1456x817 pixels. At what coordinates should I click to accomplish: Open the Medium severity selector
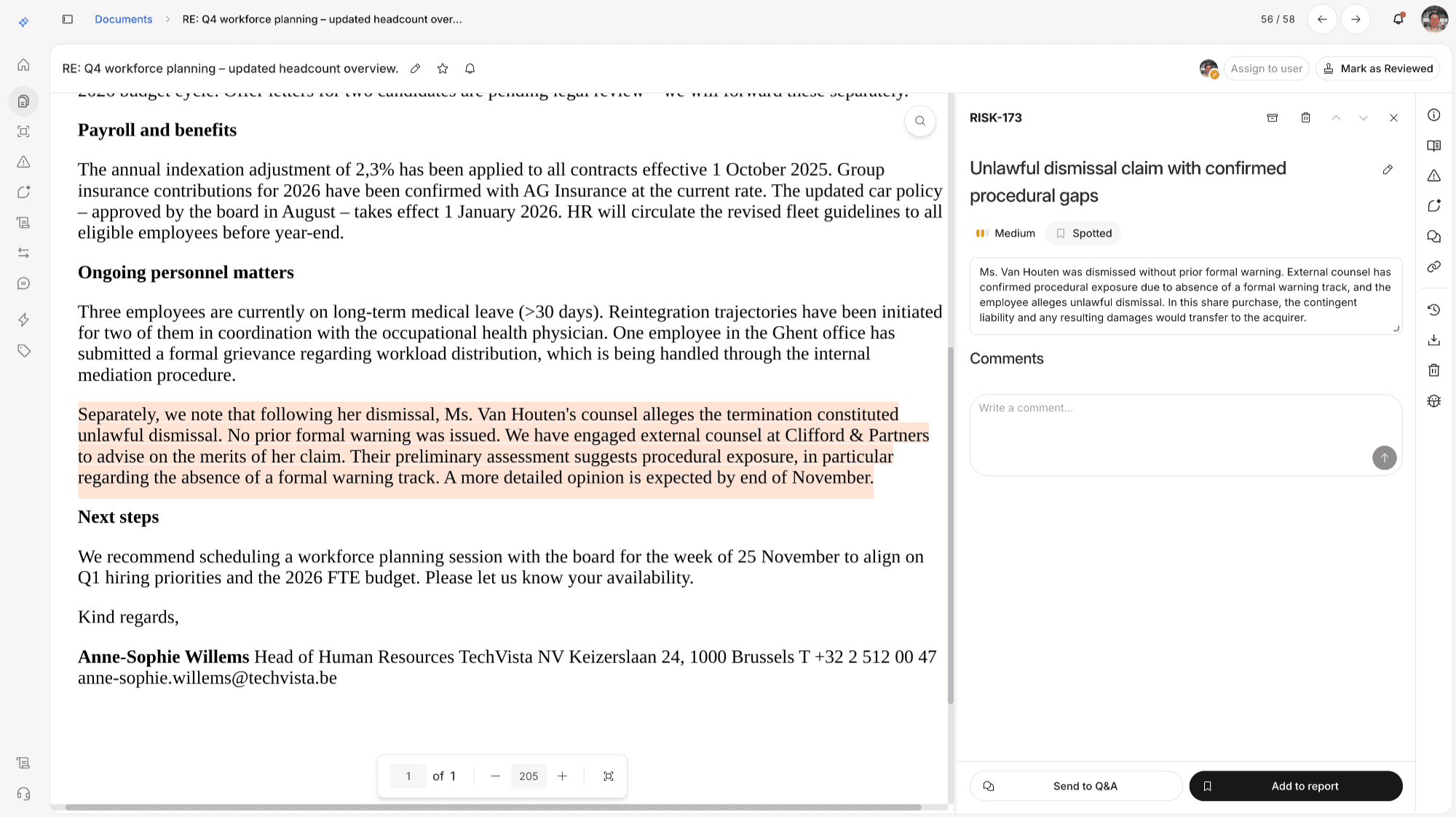pyautogui.click(x=1005, y=233)
